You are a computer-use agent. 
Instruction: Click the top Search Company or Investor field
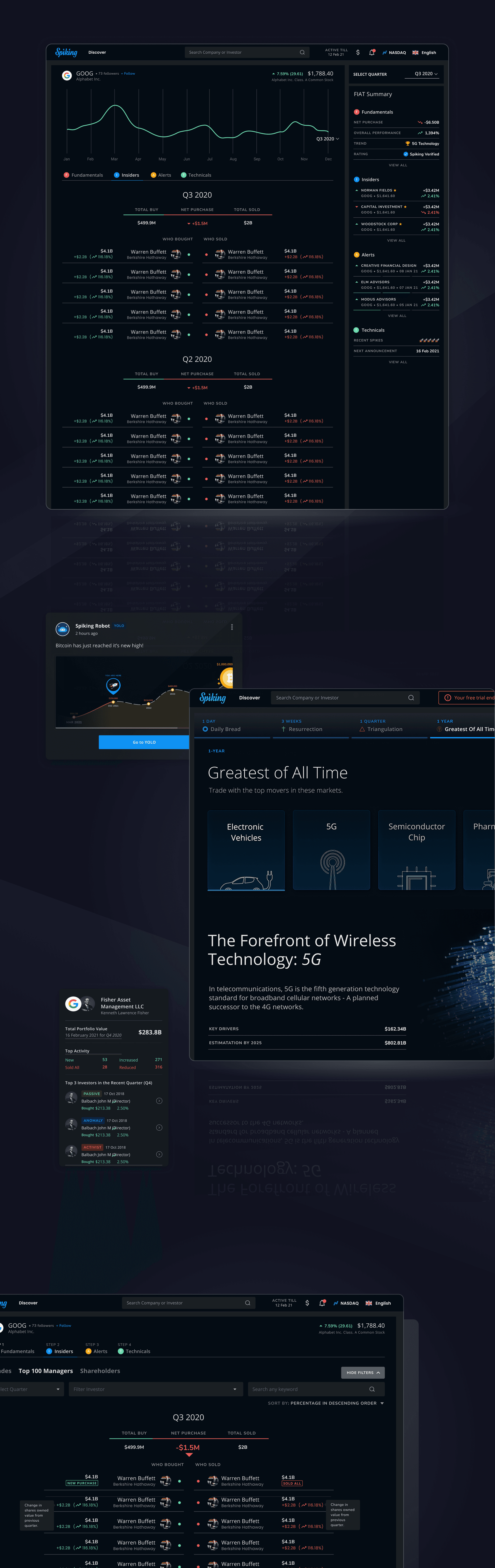tap(244, 52)
